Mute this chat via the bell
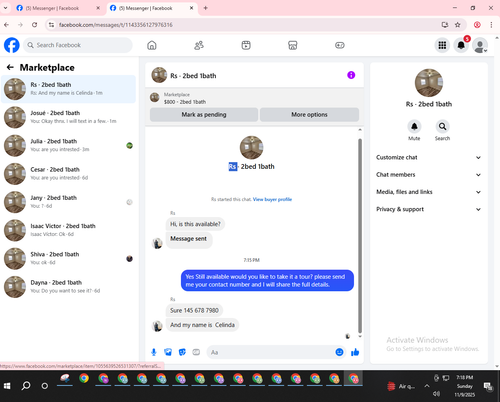Screen dimensions: 500x402 coord(414,126)
